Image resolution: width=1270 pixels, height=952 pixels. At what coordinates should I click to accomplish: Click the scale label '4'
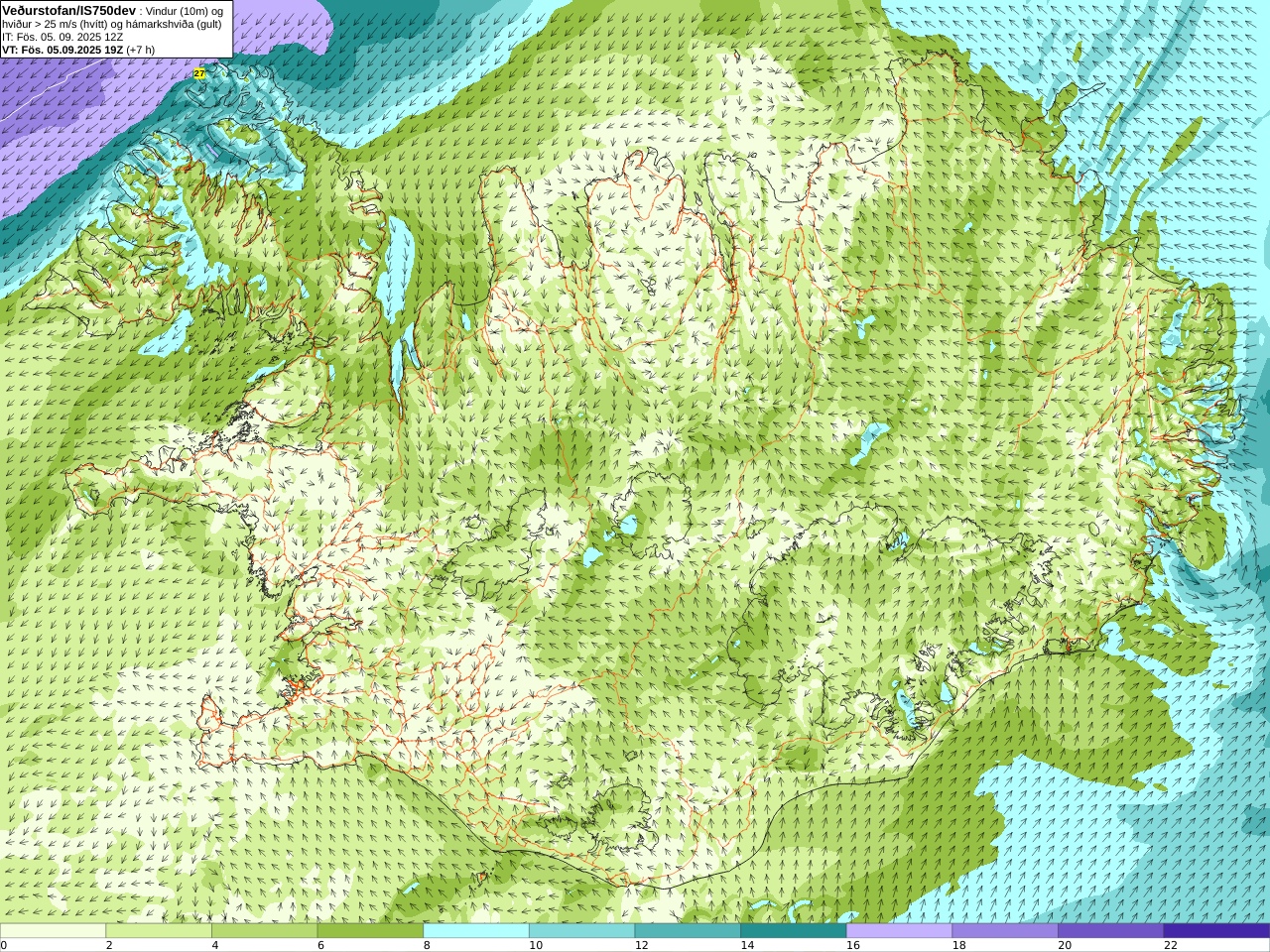[x=215, y=945]
